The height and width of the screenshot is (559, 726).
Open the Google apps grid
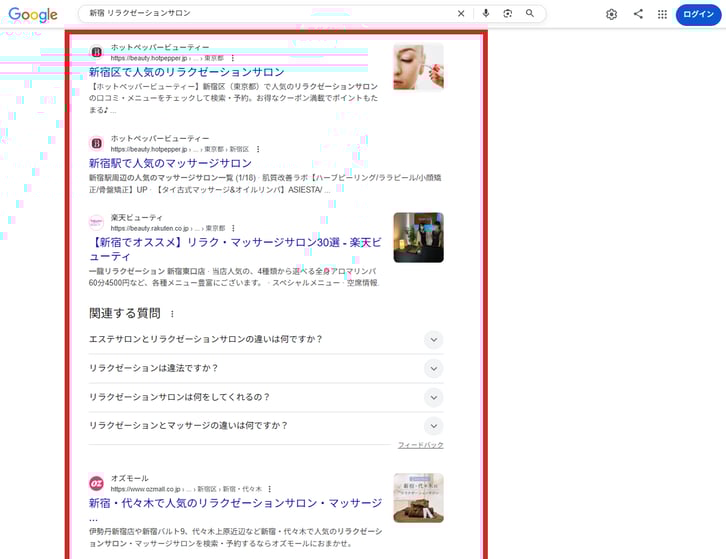pos(662,14)
